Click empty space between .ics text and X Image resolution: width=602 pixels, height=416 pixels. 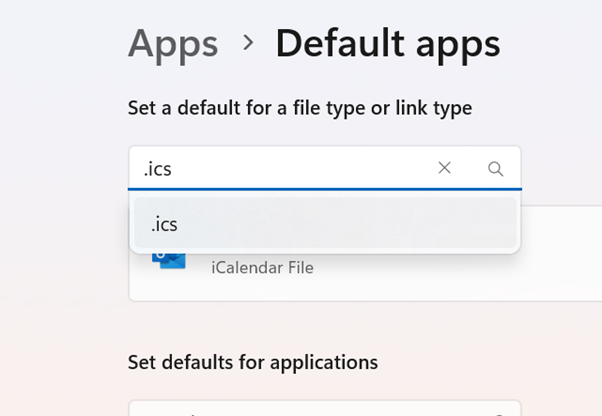[x=300, y=168]
